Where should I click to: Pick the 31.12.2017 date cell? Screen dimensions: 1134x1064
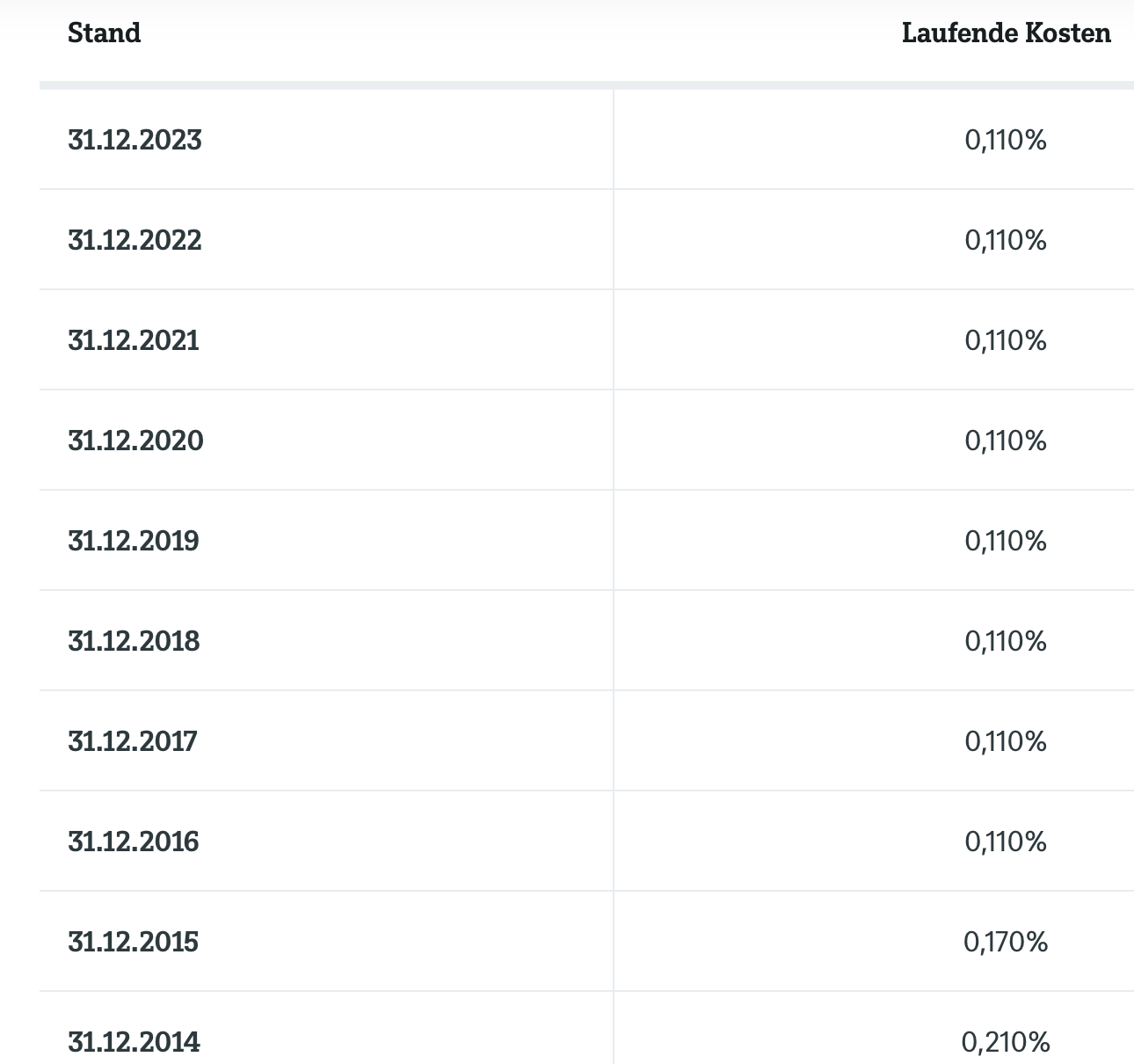(133, 741)
